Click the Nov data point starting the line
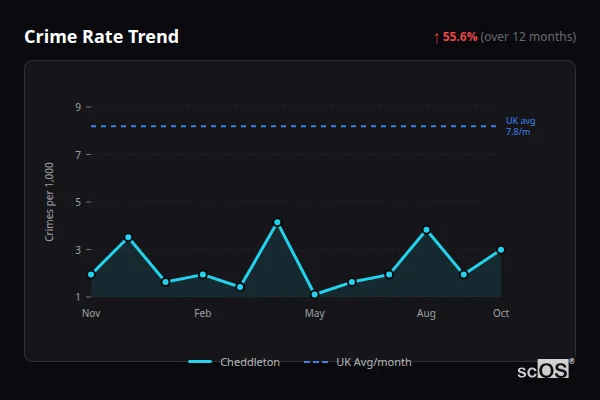Screen dimensions: 600x400 point(91,274)
